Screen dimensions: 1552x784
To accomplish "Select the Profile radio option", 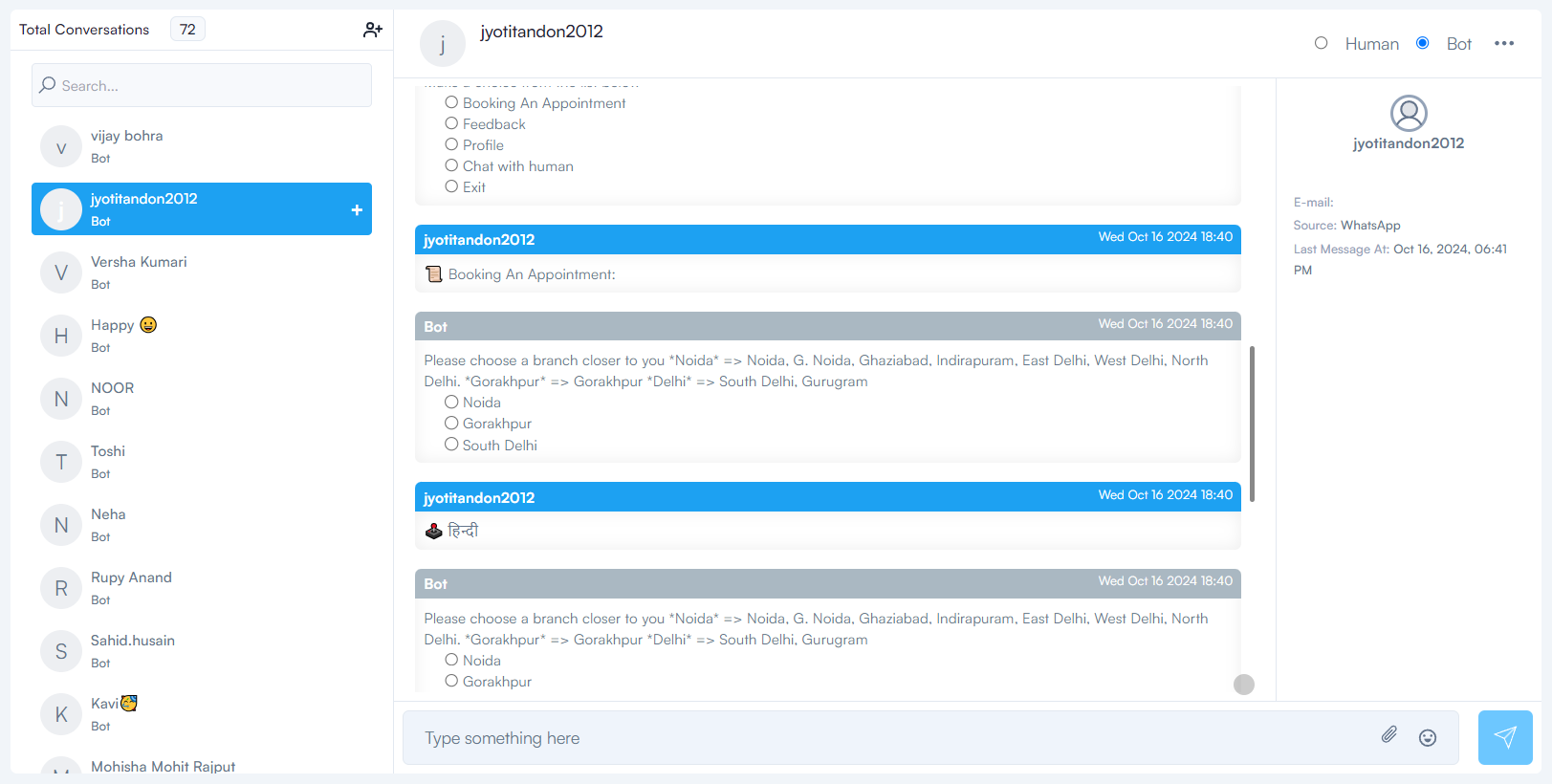I will pyautogui.click(x=451, y=144).
